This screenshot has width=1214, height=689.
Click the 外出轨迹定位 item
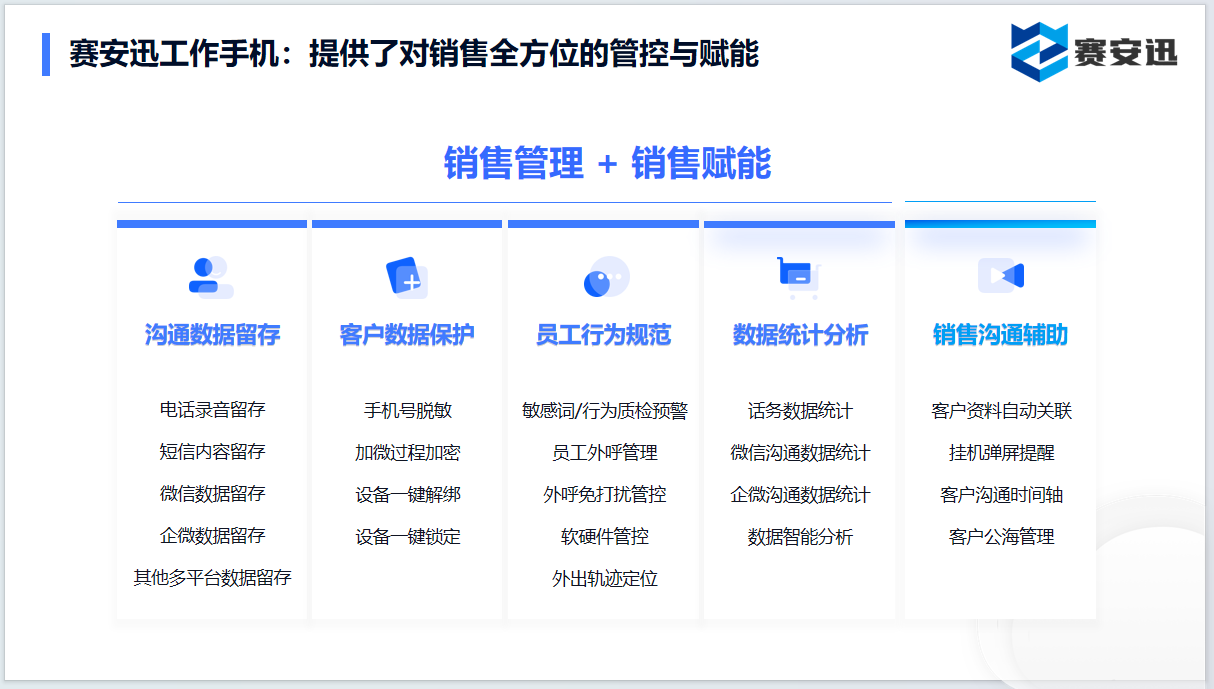click(x=604, y=579)
